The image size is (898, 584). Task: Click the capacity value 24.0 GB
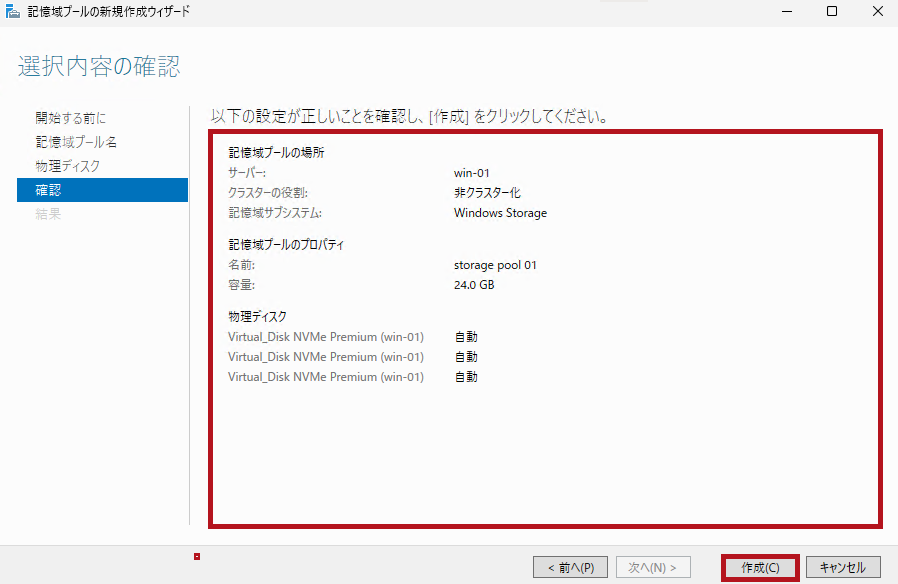474,285
